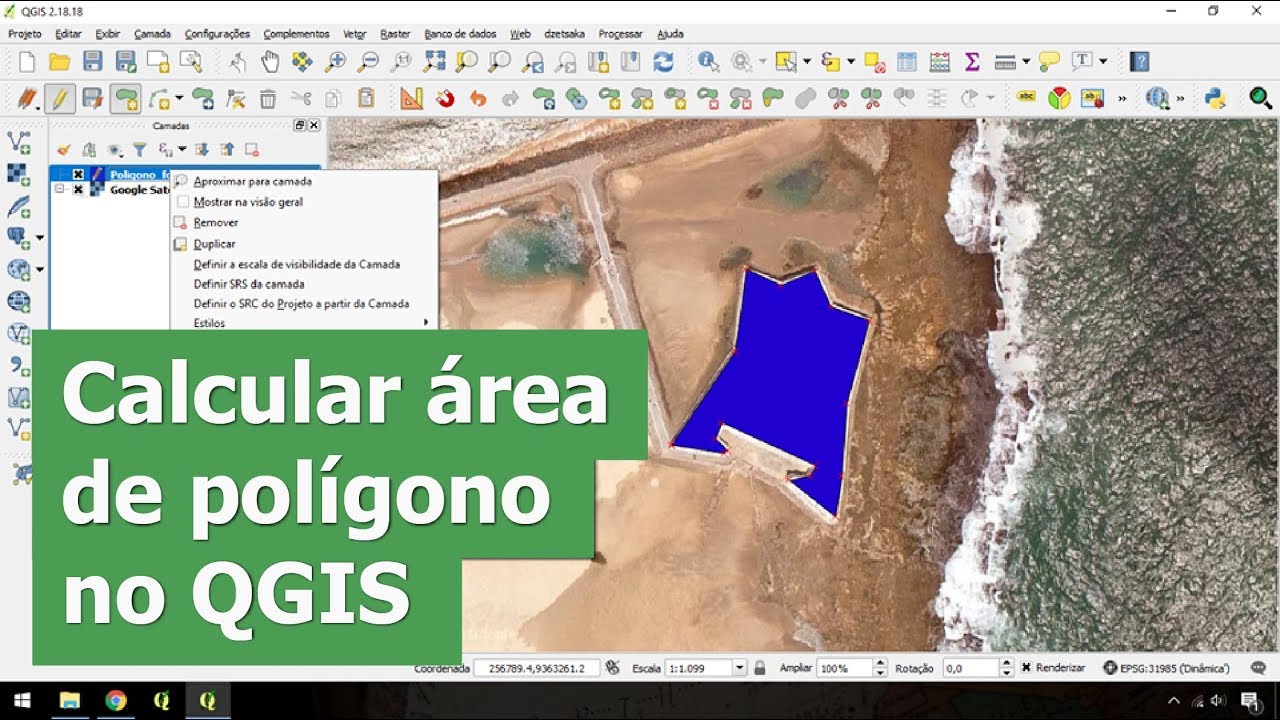This screenshot has width=1280, height=720.
Task: Click the Zoom Full extent icon
Action: pos(434,62)
